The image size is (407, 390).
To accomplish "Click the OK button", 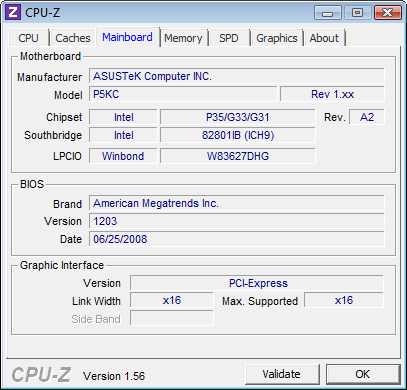I will pyautogui.click(x=363, y=374).
